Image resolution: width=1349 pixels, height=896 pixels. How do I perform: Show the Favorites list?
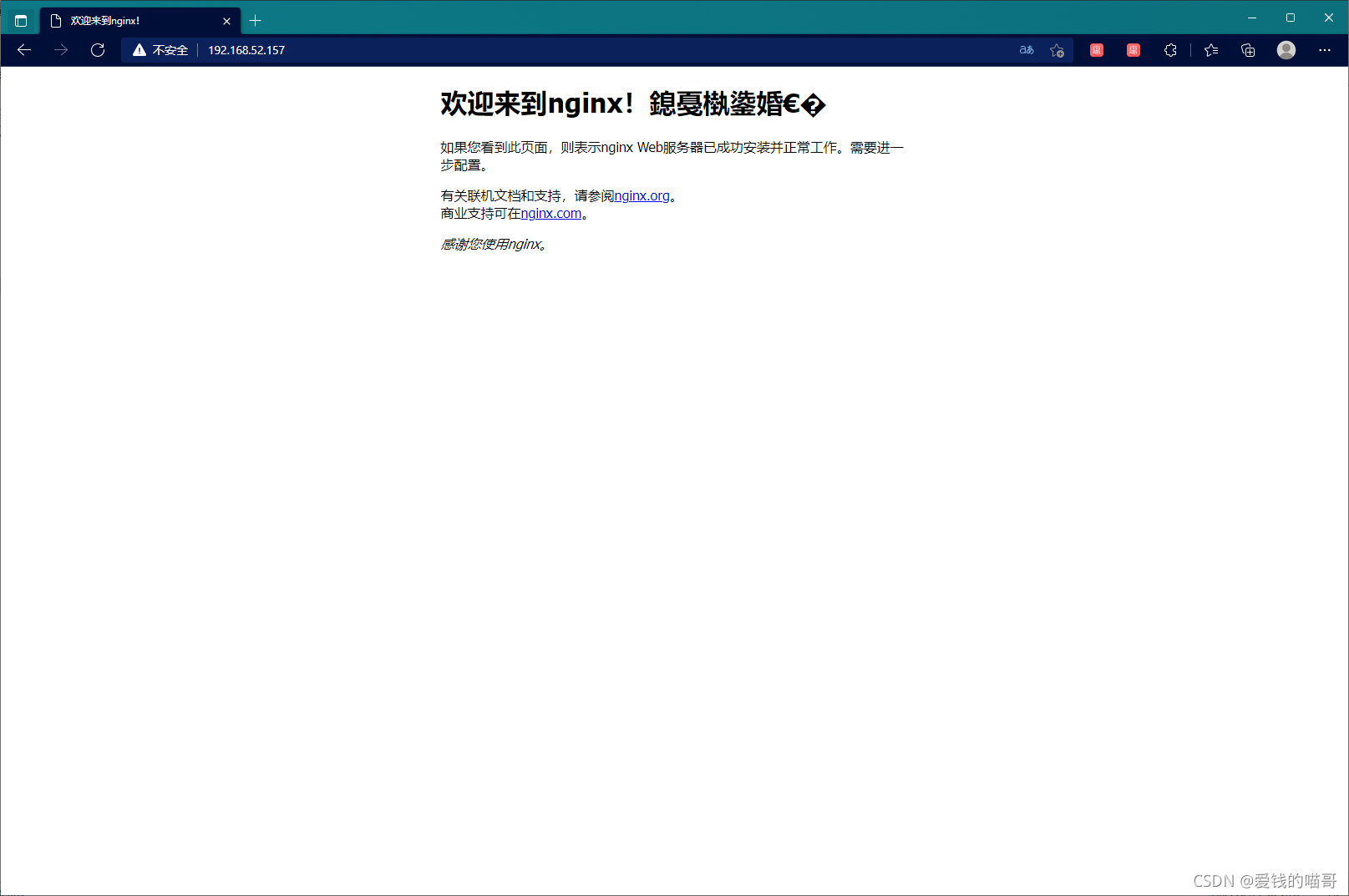pyautogui.click(x=1211, y=50)
